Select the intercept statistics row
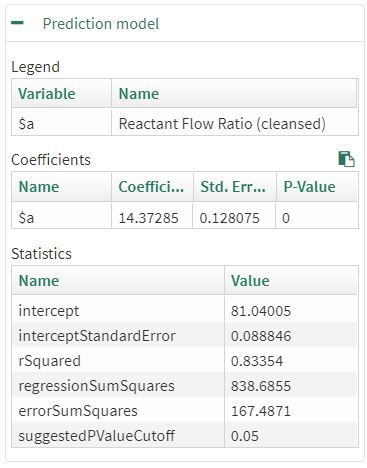The image size is (367, 468). tap(185, 311)
